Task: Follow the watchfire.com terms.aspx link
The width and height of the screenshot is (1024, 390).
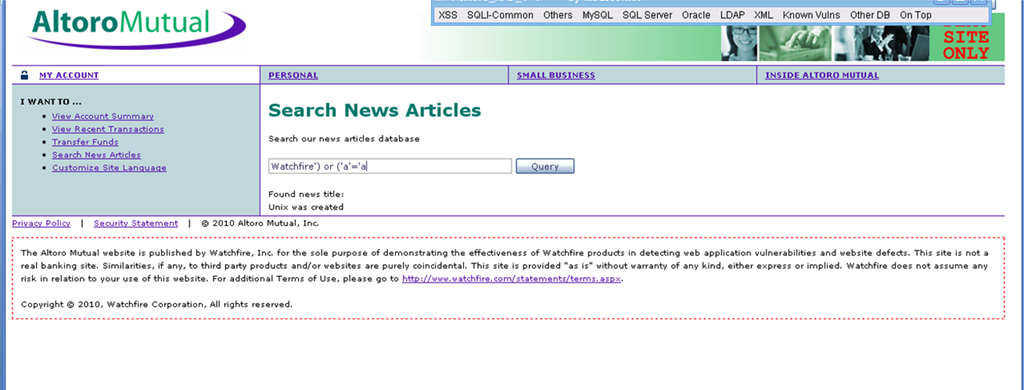Action: tap(511, 279)
